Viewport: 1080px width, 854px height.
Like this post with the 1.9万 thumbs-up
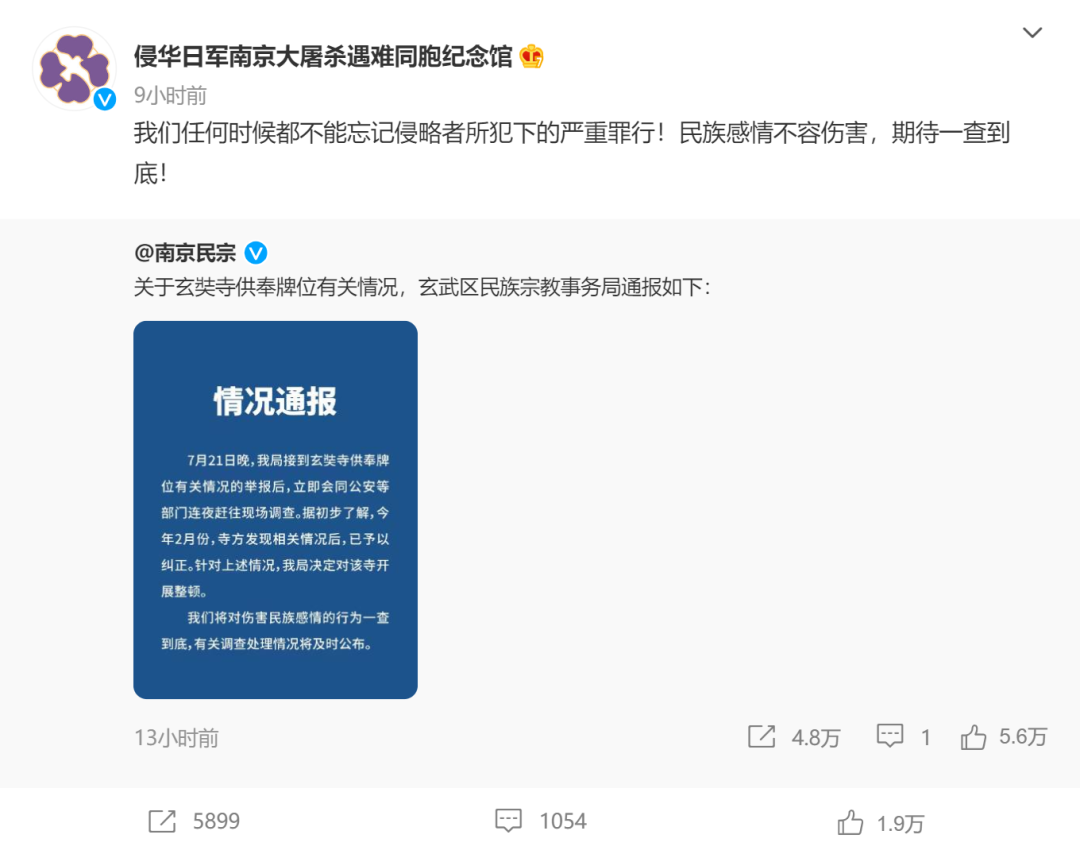pyautogui.click(x=851, y=822)
